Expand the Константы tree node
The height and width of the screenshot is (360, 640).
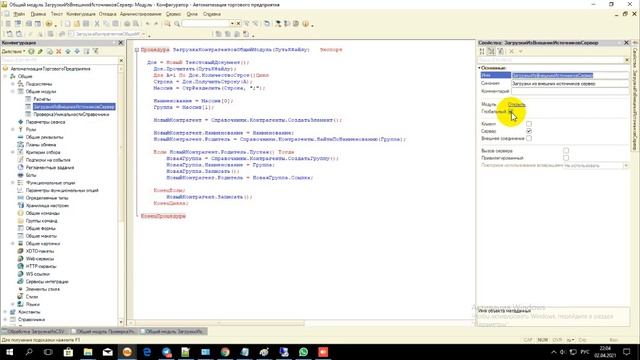[x=5, y=312]
